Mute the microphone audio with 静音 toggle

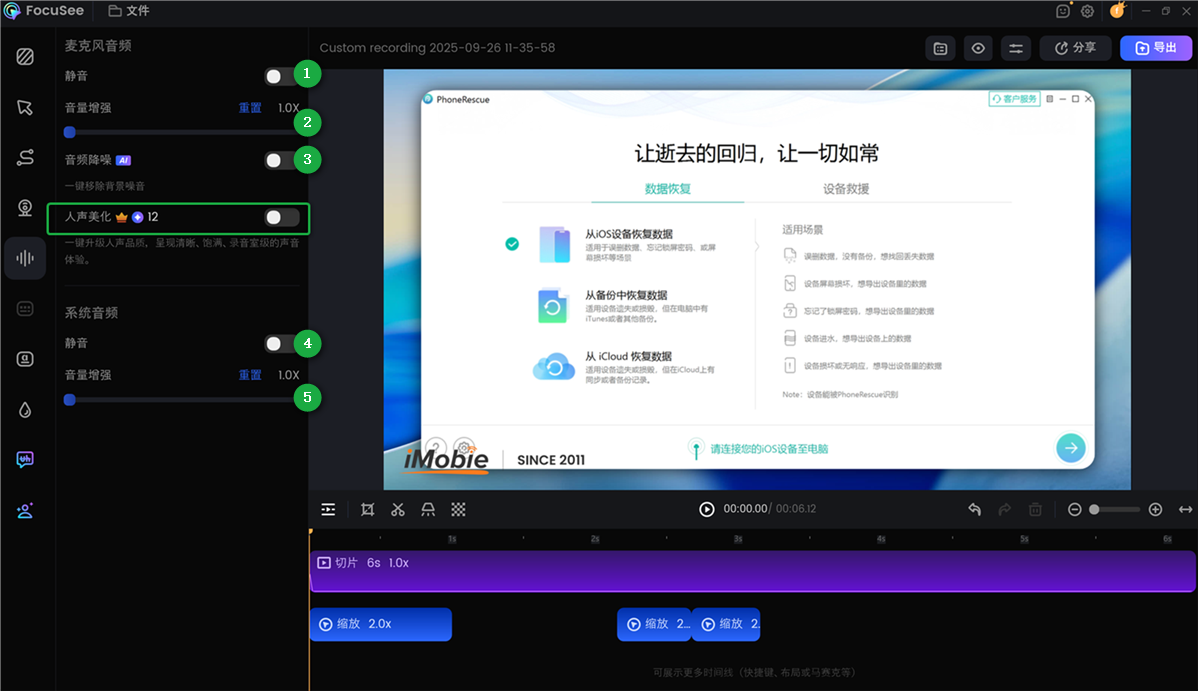[281, 75]
